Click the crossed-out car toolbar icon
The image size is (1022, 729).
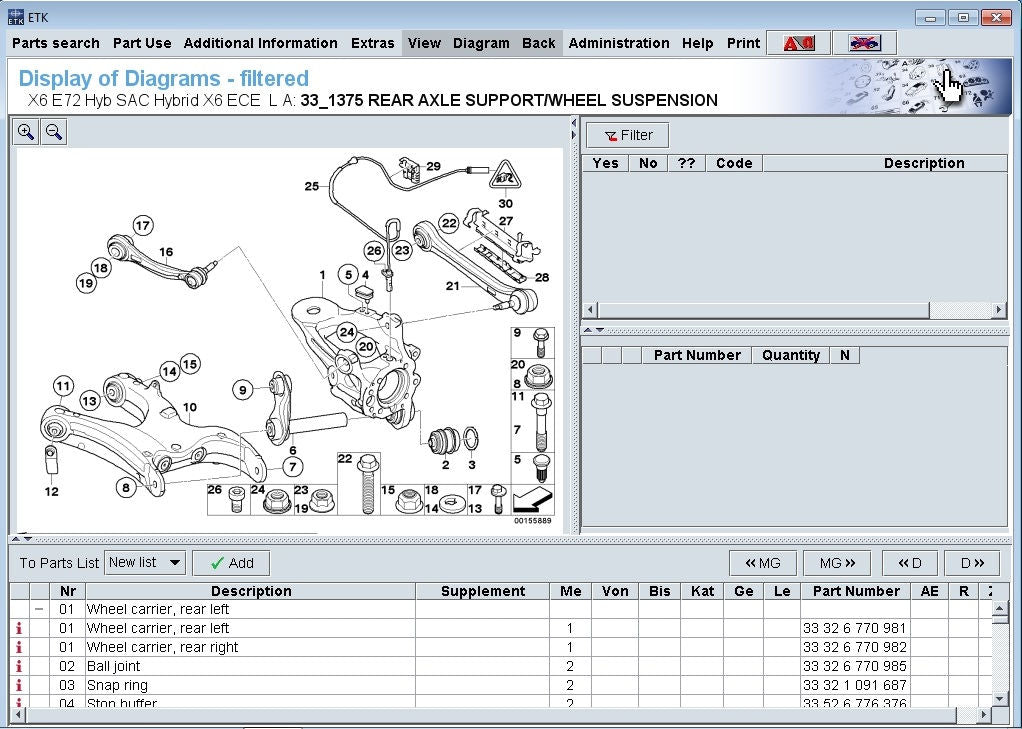pyautogui.click(x=863, y=43)
